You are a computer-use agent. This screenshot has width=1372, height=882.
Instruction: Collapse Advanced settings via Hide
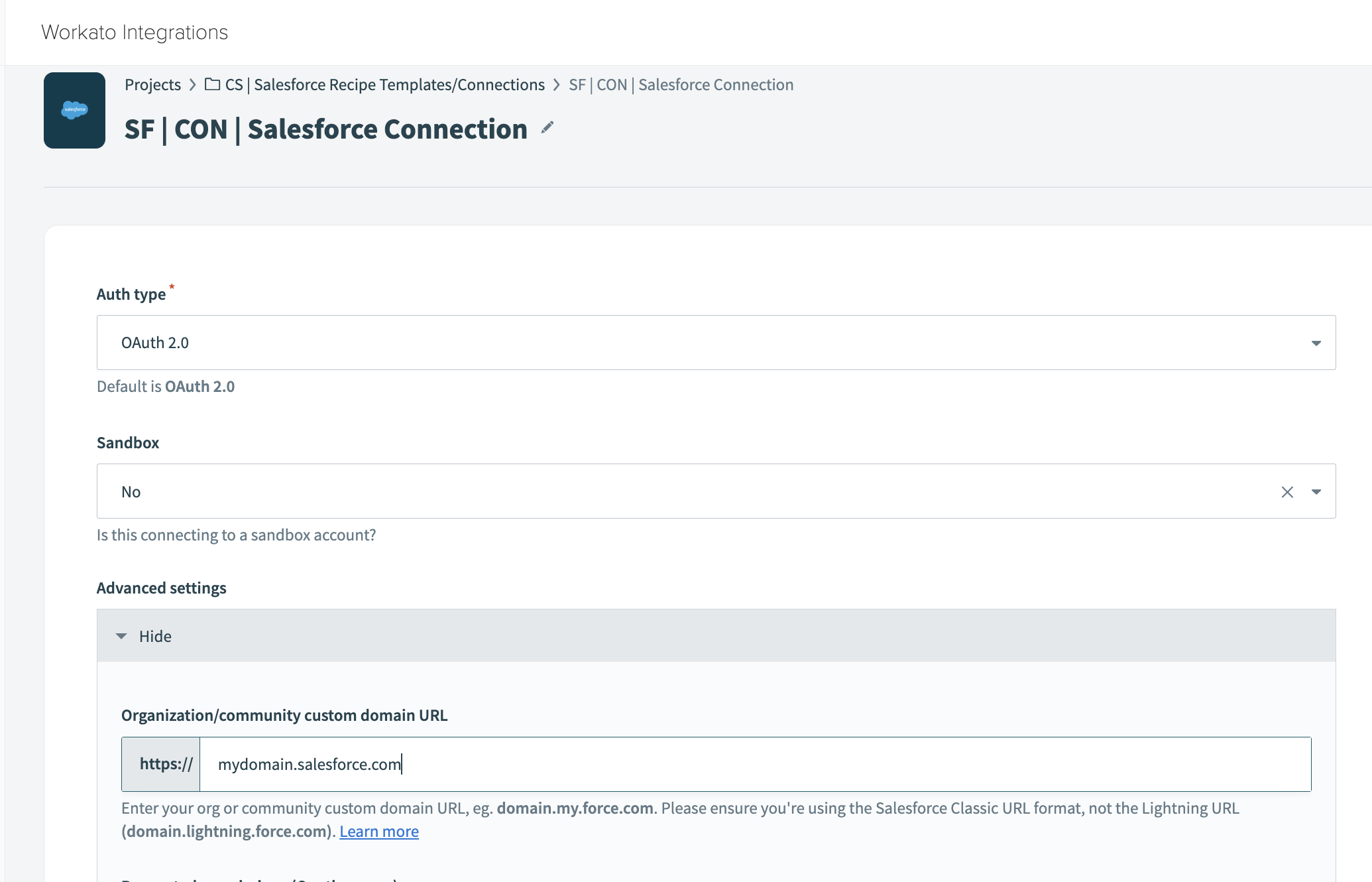[x=716, y=636]
